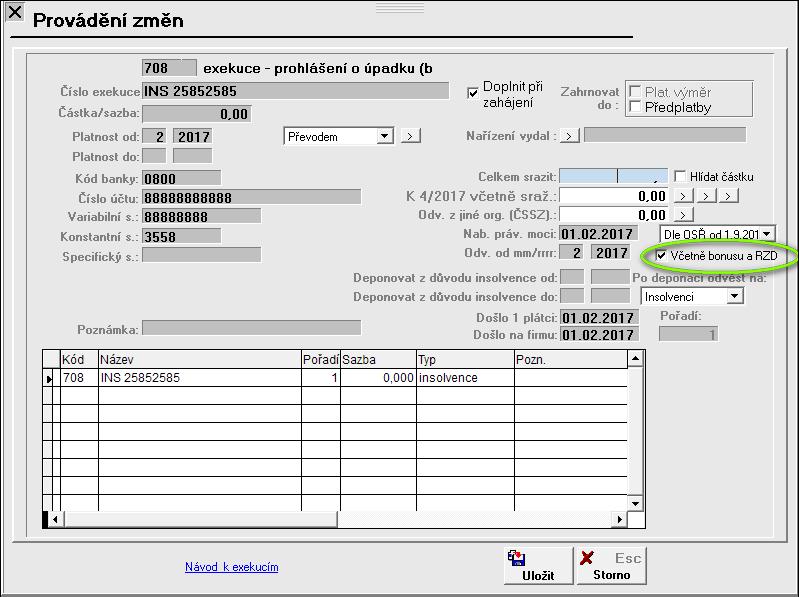
Task: Open the Návod k exekucím link
Action: coord(231,566)
